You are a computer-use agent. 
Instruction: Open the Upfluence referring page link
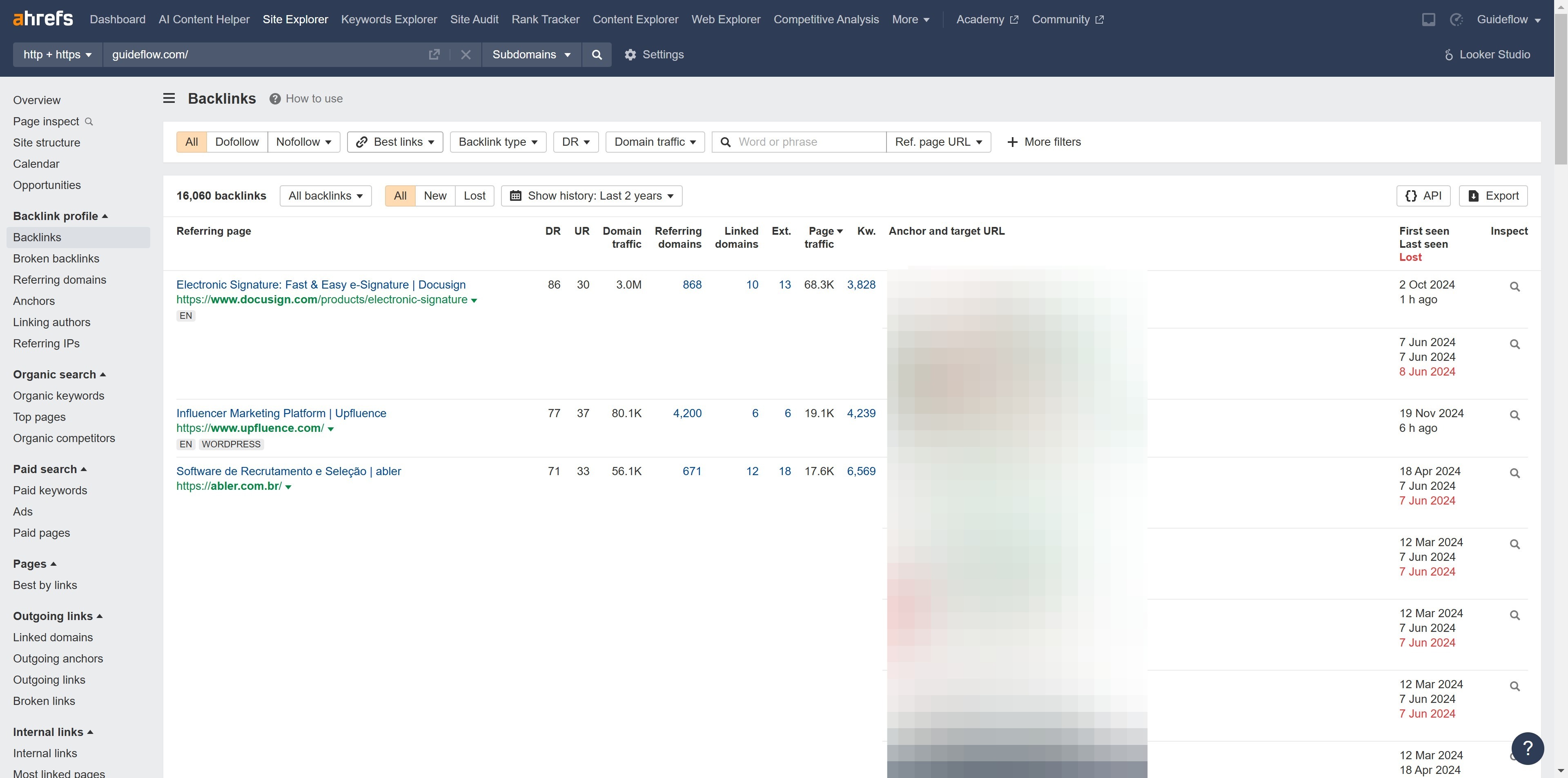281,413
